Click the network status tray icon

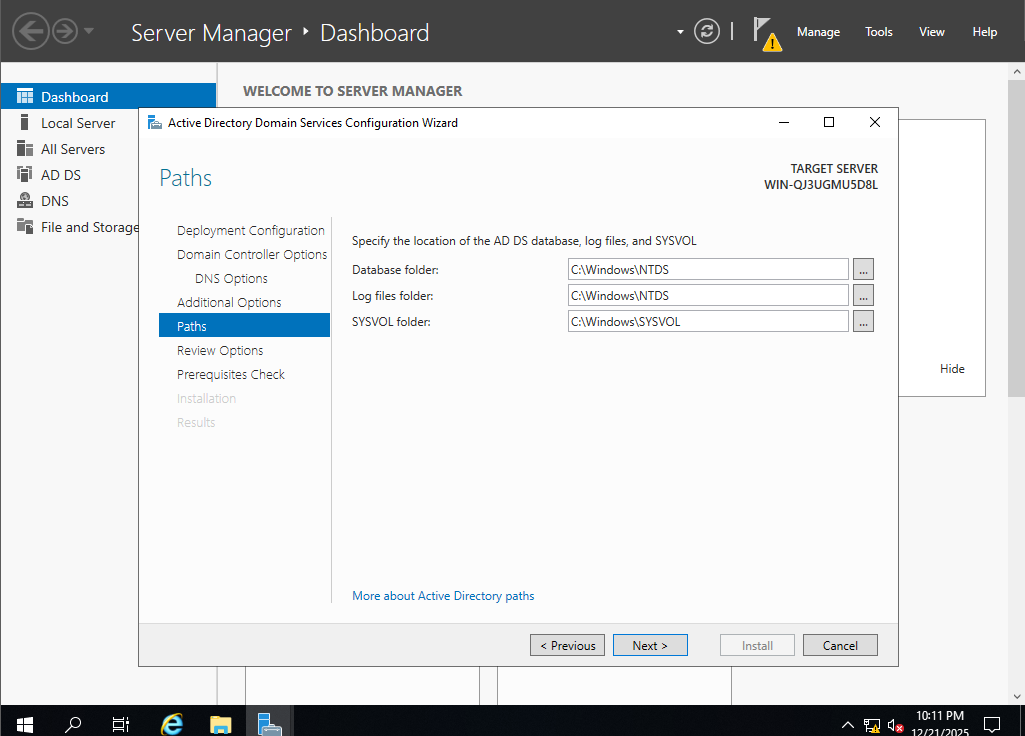click(871, 725)
